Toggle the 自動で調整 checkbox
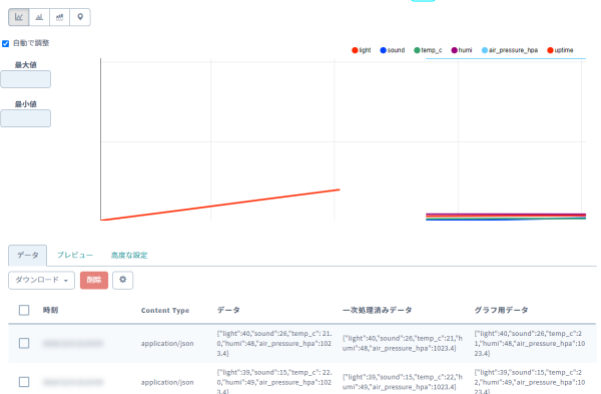This screenshot has width=601, height=394. (5, 43)
